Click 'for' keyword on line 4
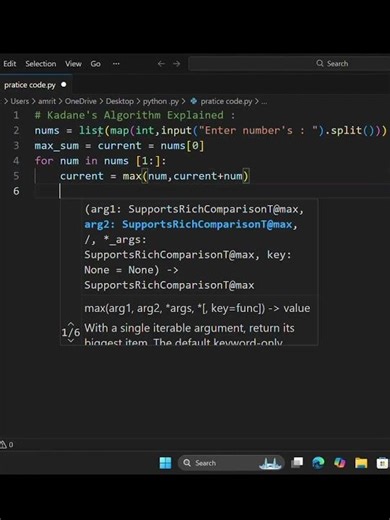The height and width of the screenshot is (520, 390). coord(44,161)
